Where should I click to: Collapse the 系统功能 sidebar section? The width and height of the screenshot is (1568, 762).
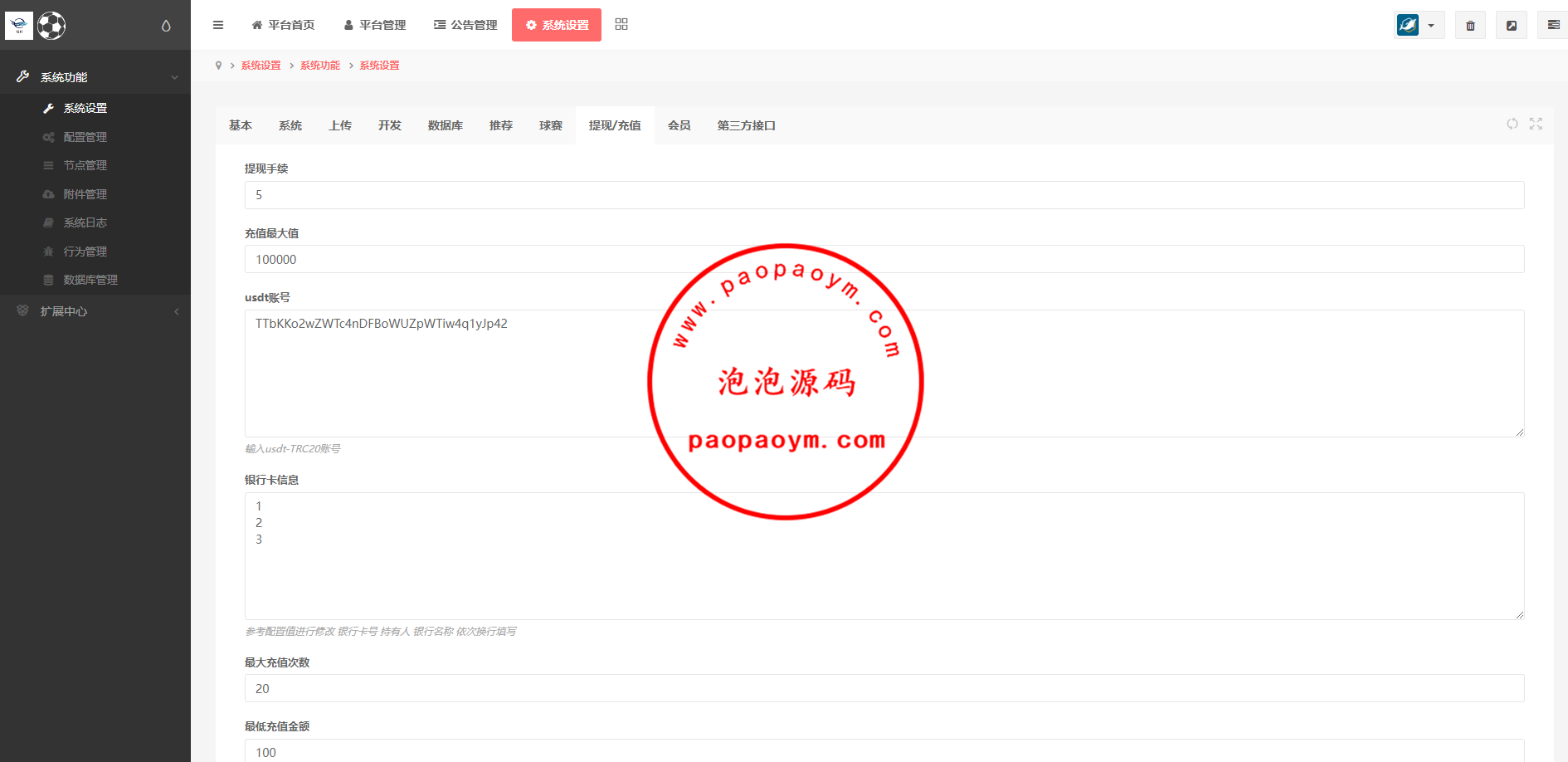coord(95,77)
